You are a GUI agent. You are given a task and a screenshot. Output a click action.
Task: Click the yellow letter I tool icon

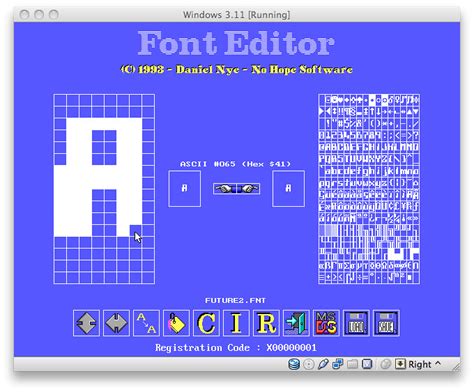pos(236,323)
